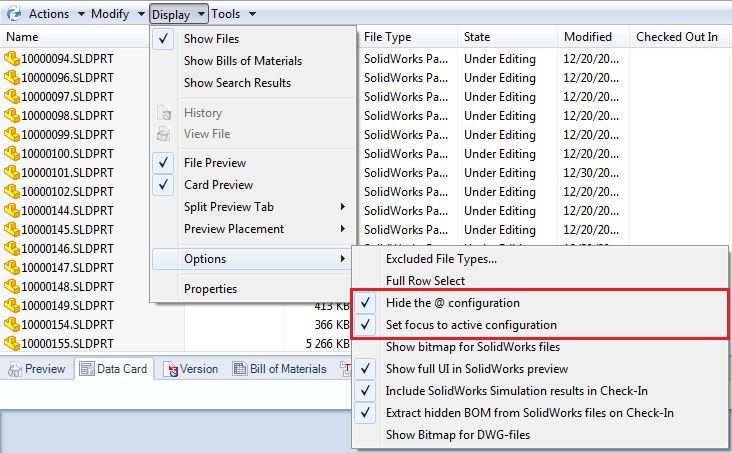Click the part icon beside 10000094.SLDPRT
The image size is (732, 453).
point(12,59)
